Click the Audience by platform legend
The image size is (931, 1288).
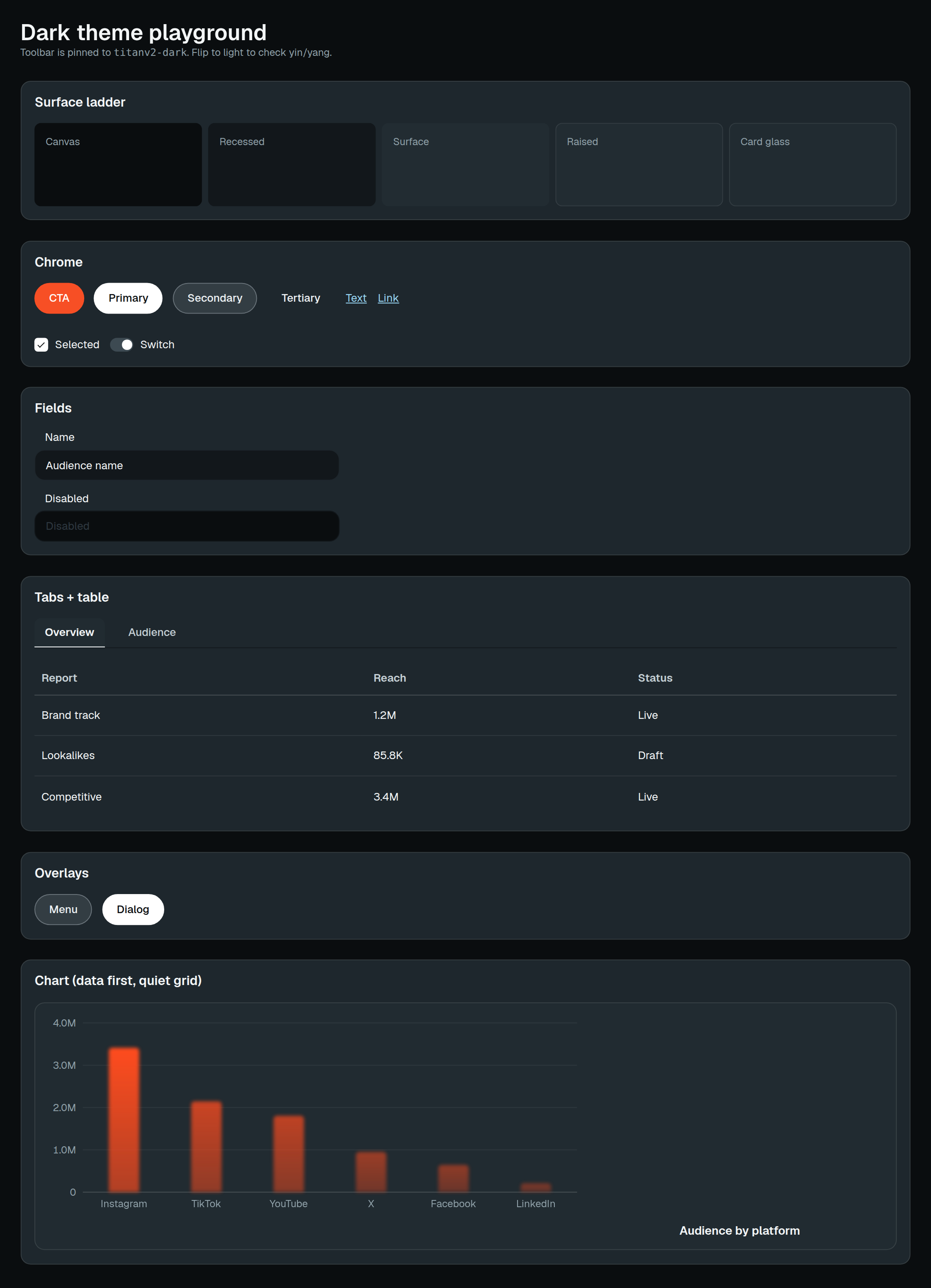740,1230
